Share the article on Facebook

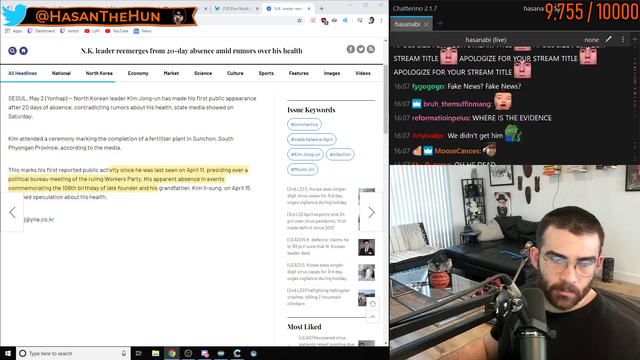(351, 49)
